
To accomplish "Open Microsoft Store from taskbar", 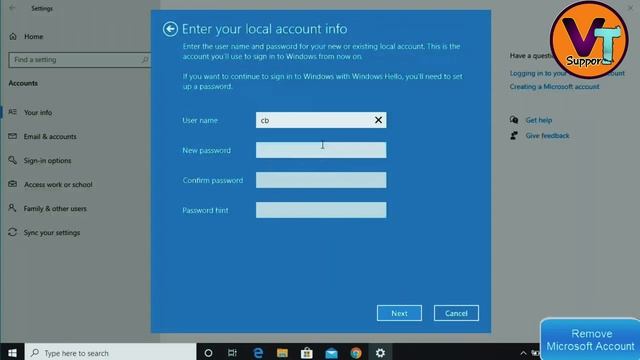I will click(x=307, y=353).
